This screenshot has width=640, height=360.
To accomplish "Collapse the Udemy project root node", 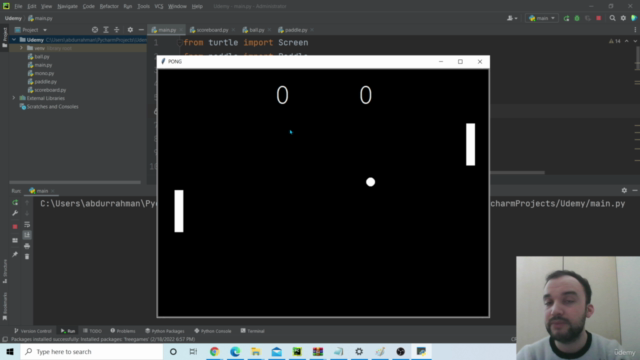I will coord(14,40).
